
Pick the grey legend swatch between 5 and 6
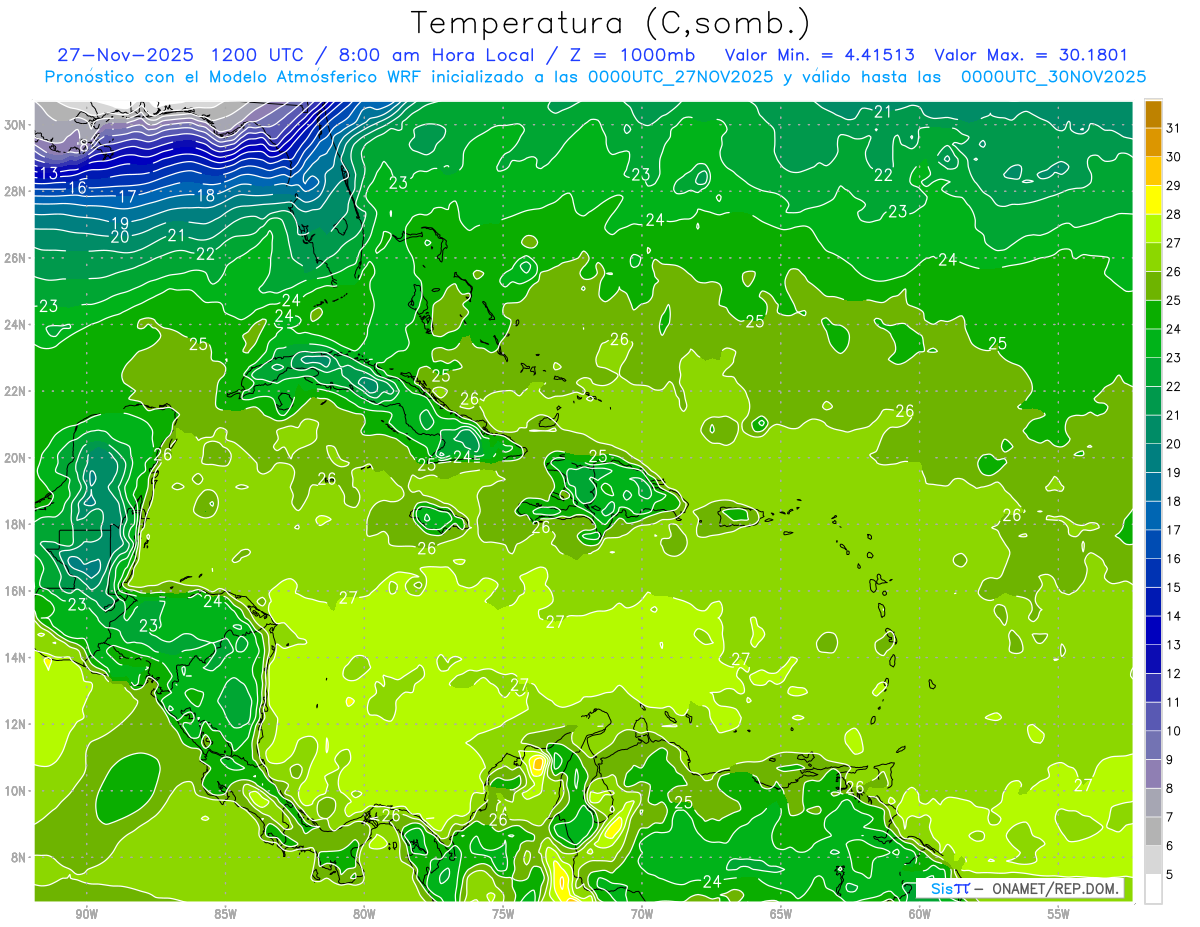point(1153,860)
